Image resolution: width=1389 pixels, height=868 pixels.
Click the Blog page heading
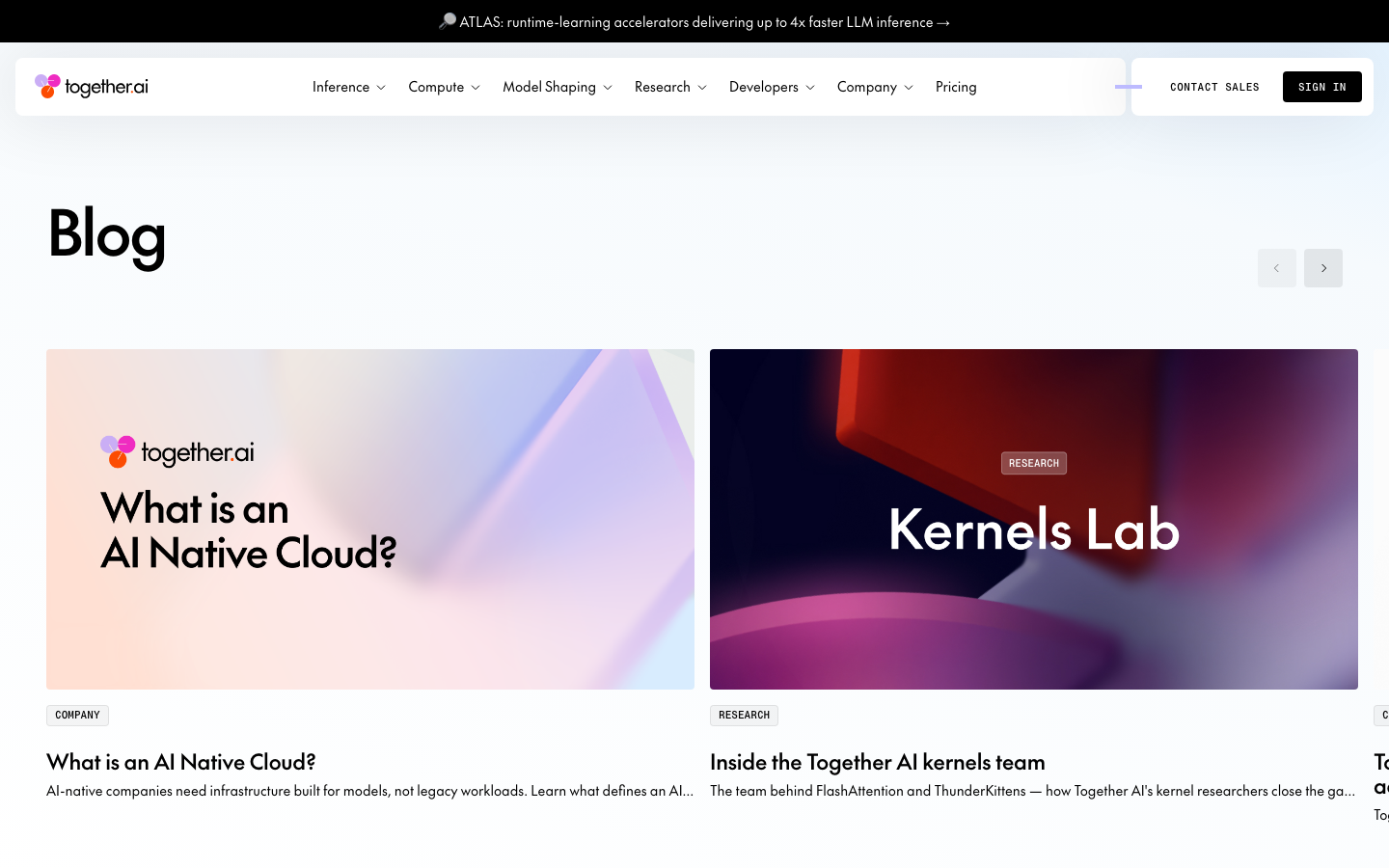(107, 234)
